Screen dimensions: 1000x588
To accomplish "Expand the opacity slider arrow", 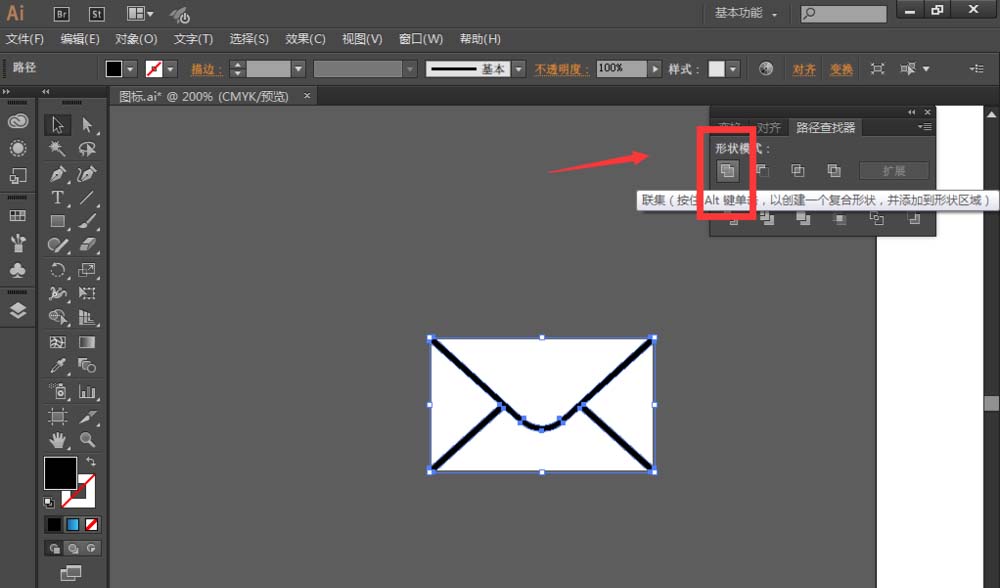I will tap(655, 69).
